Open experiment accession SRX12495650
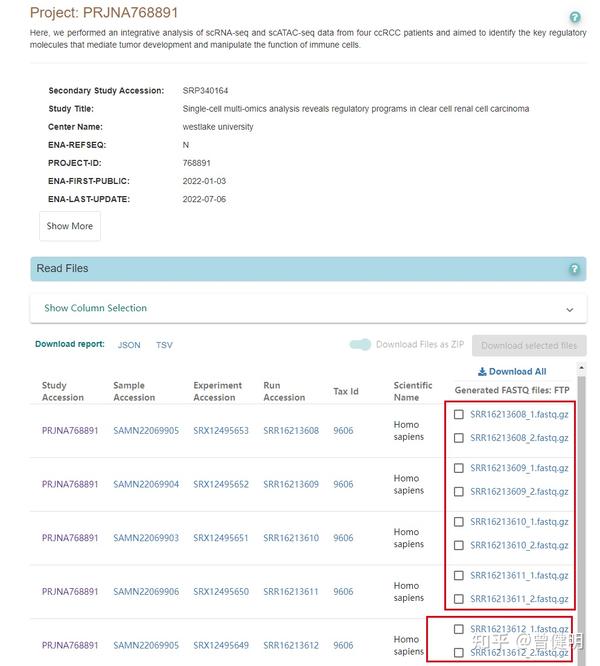 coord(221,592)
